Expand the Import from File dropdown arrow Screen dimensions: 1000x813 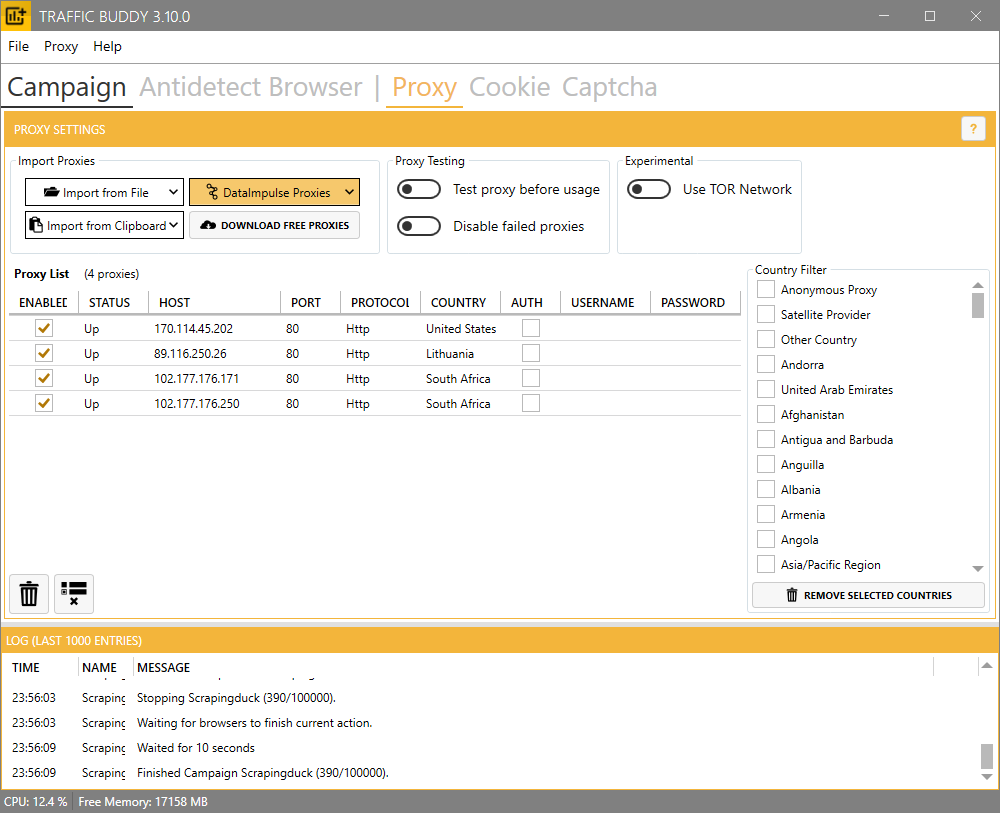pos(172,192)
